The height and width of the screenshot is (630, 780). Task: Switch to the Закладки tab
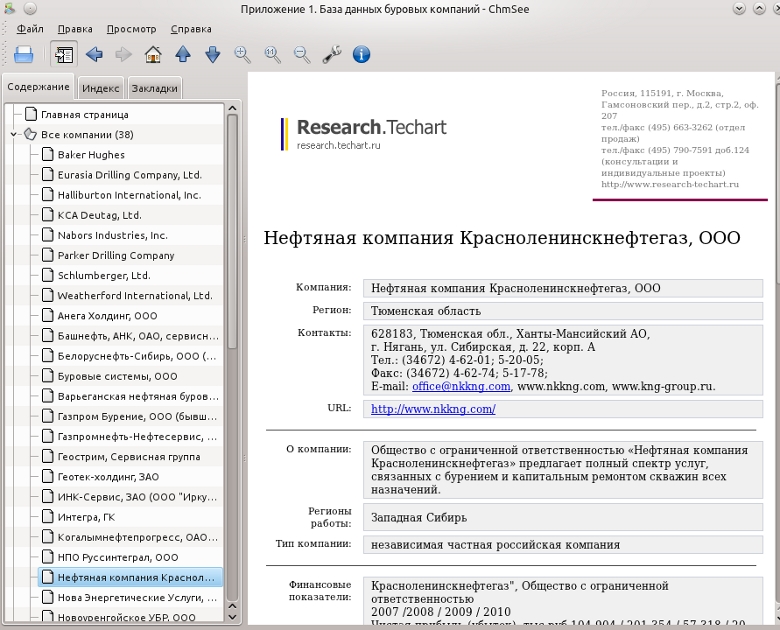click(154, 88)
